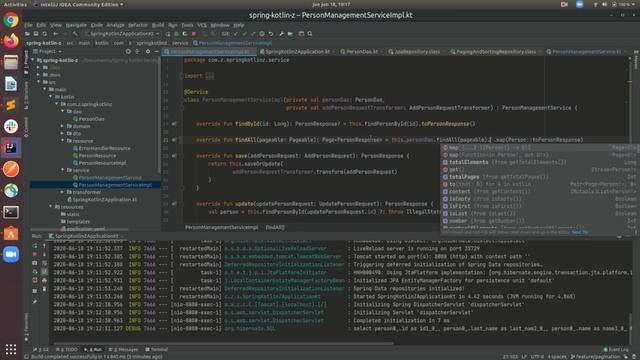The image size is (640, 360).
Task: Open the Event Log button
Action: coord(616,349)
